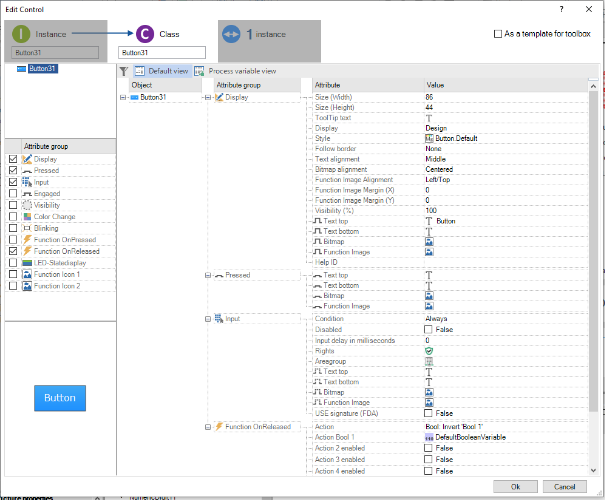Click the Attribute column header
The height and width of the screenshot is (501, 605).
[x=368, y=85]
